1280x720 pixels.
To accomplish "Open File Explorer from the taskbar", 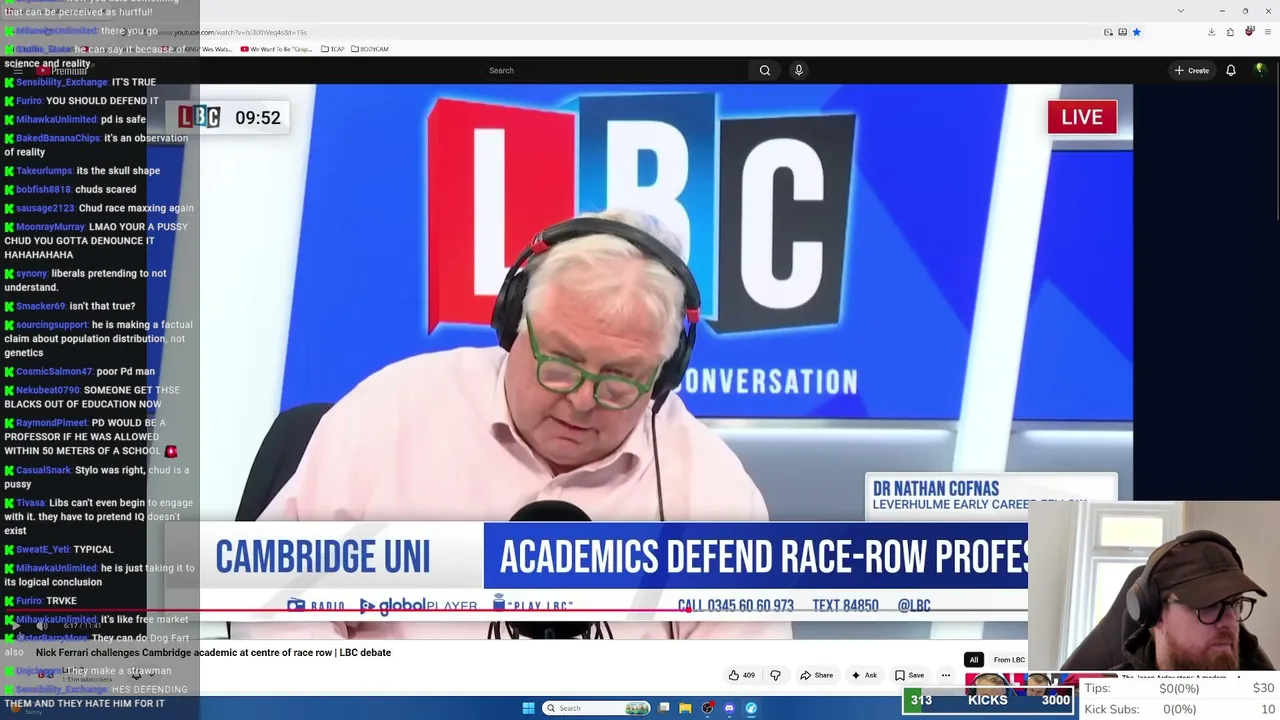I will 685,708.
